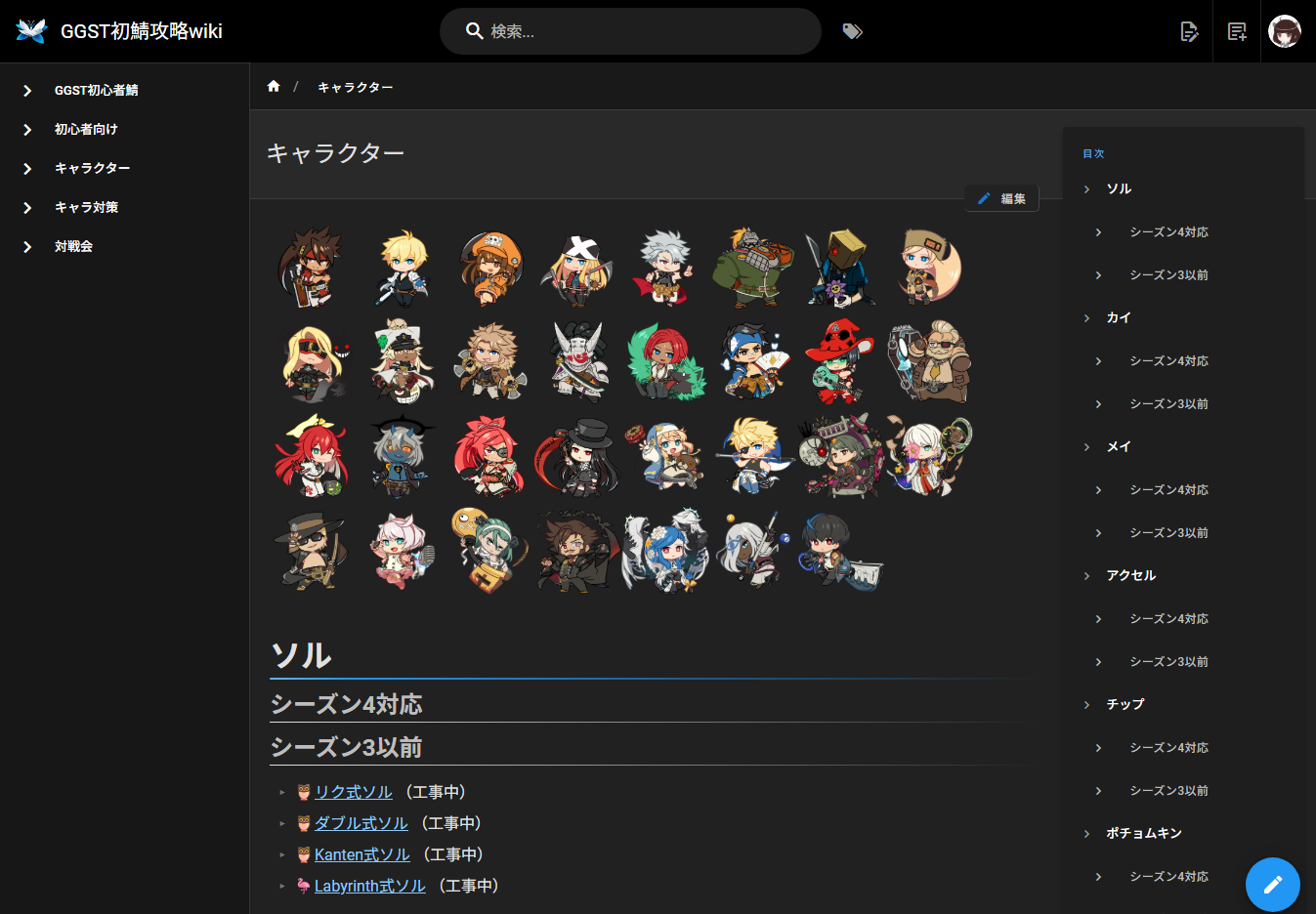
Task: Open シーズン4対応 under ソル in contents
Action: coord(1168,231)
